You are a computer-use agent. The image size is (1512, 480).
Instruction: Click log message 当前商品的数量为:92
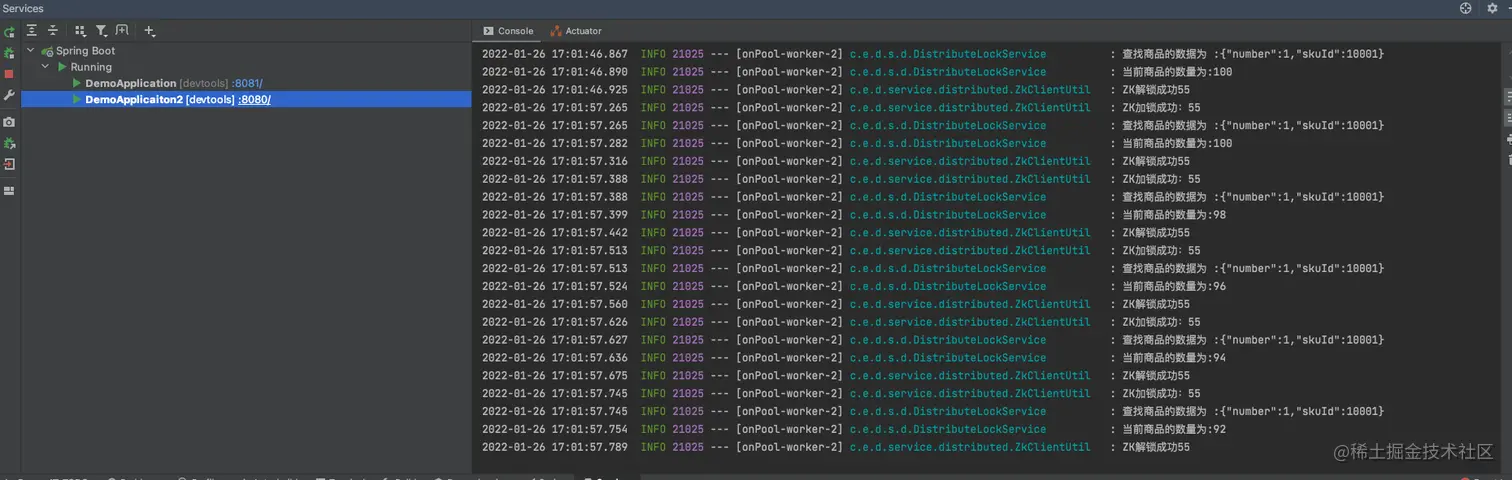click(1175, 429)
